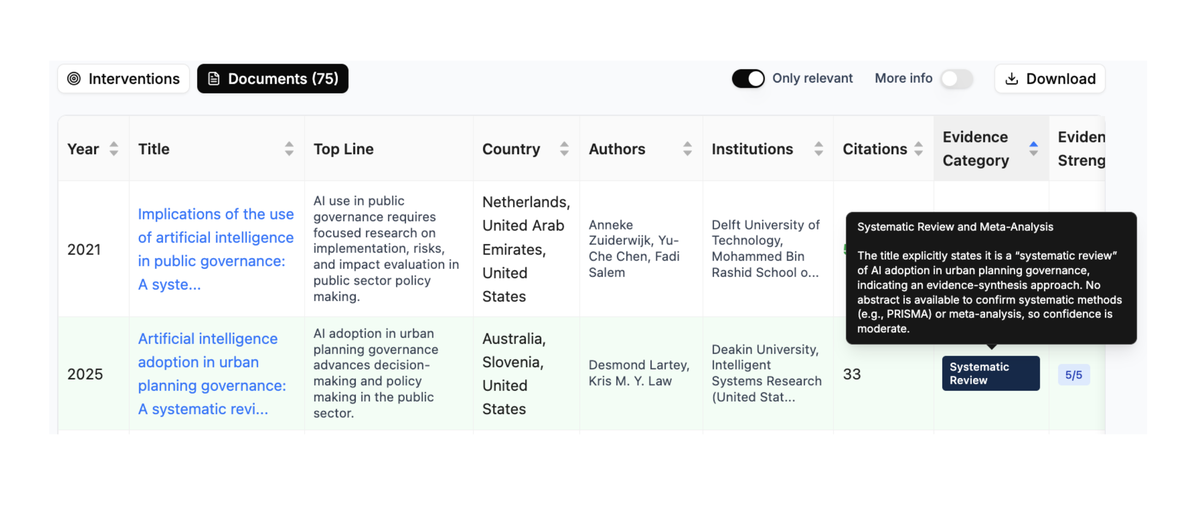Click the download arrow icon
Screen dimensions: 1200x506
click(1012, 79)
